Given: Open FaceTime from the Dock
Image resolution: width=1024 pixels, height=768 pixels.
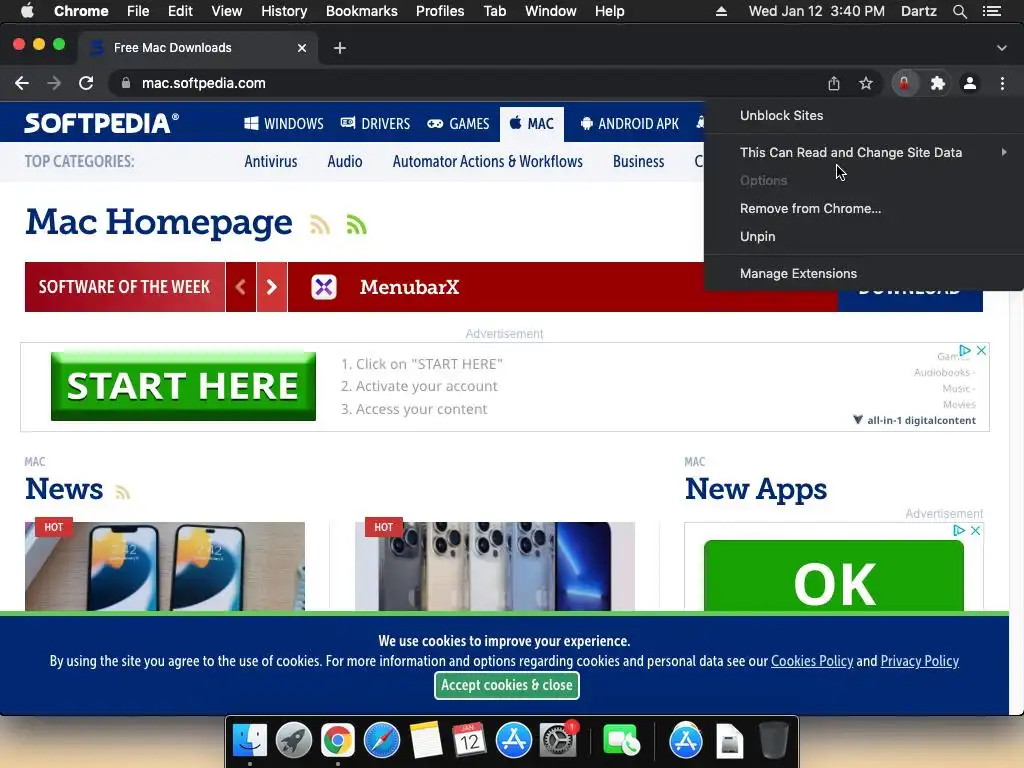Looking at the screenshot, I should (x=621, y=741).
